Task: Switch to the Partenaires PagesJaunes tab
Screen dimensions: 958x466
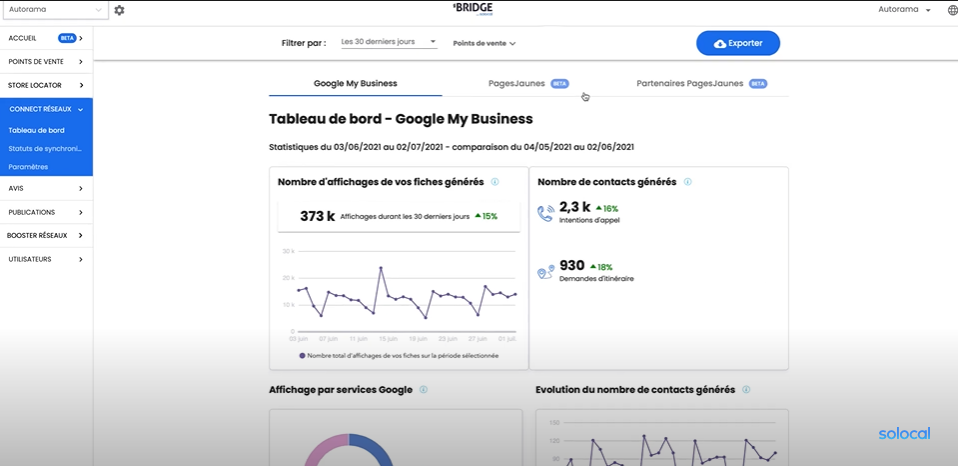Action: point(701,84)
